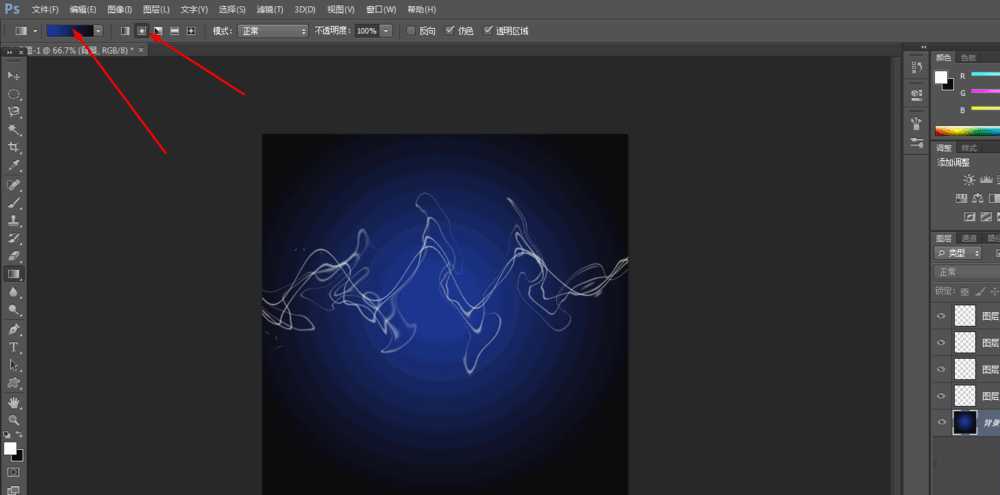Image resolution: width=1000 pixels, height=495 pixels.
Task: Open the tool preset picker arrow
Action: [34, 31]
